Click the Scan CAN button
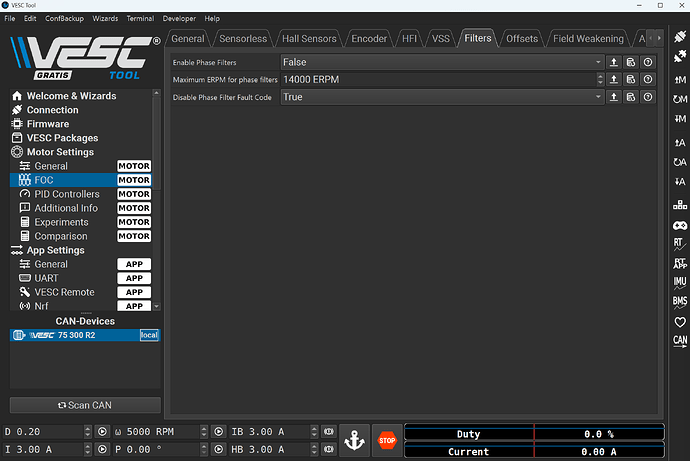This screenshot has width=690, height=461. point(85,405)
